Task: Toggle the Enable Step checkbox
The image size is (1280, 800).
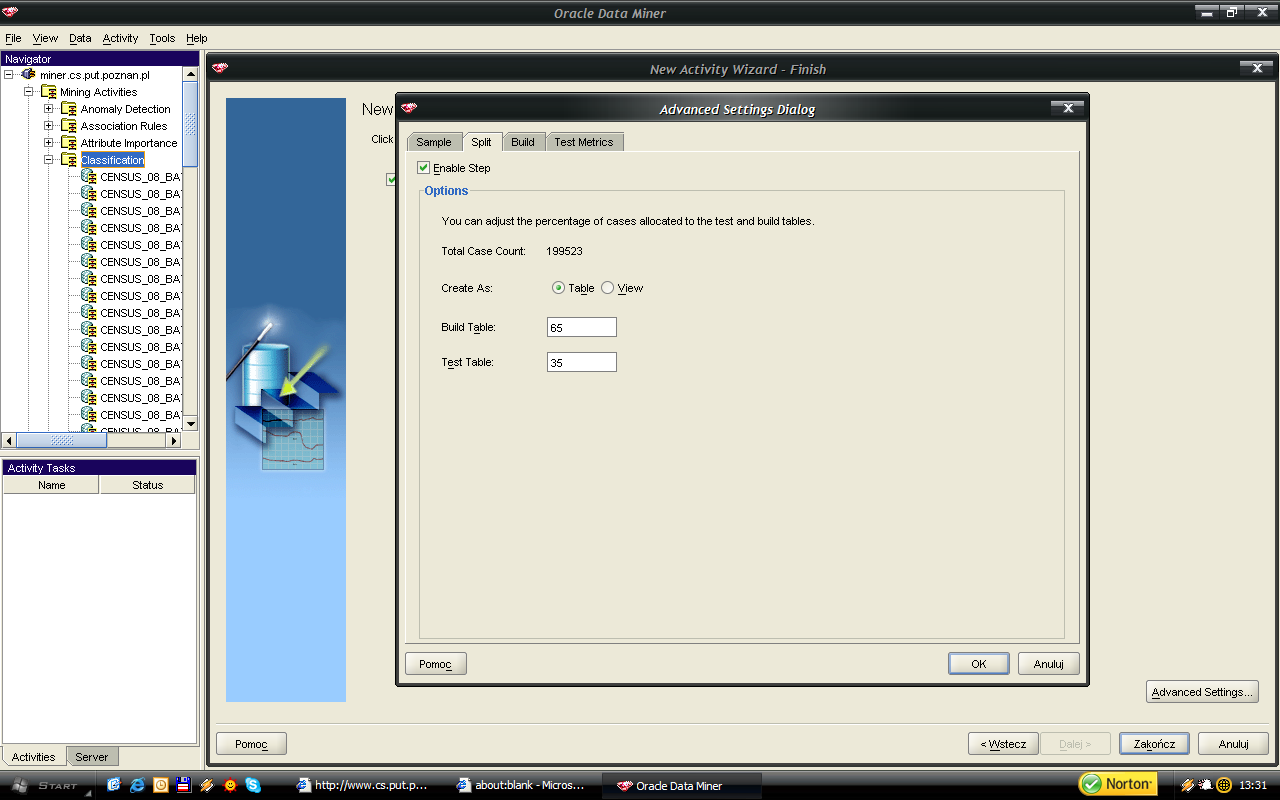Action: tap(424, 168)
